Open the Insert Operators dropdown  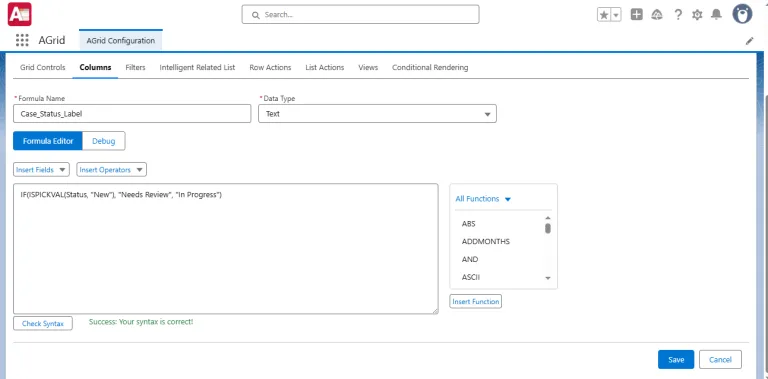[x=111, y=170]
